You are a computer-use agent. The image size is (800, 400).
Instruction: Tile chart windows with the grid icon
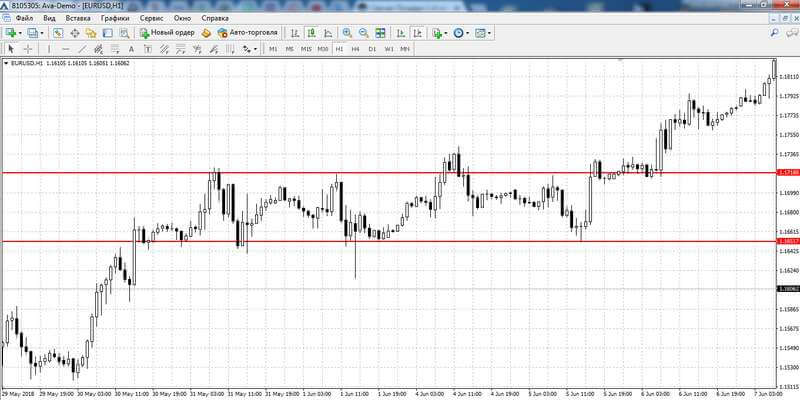click(x=380, y=33)
